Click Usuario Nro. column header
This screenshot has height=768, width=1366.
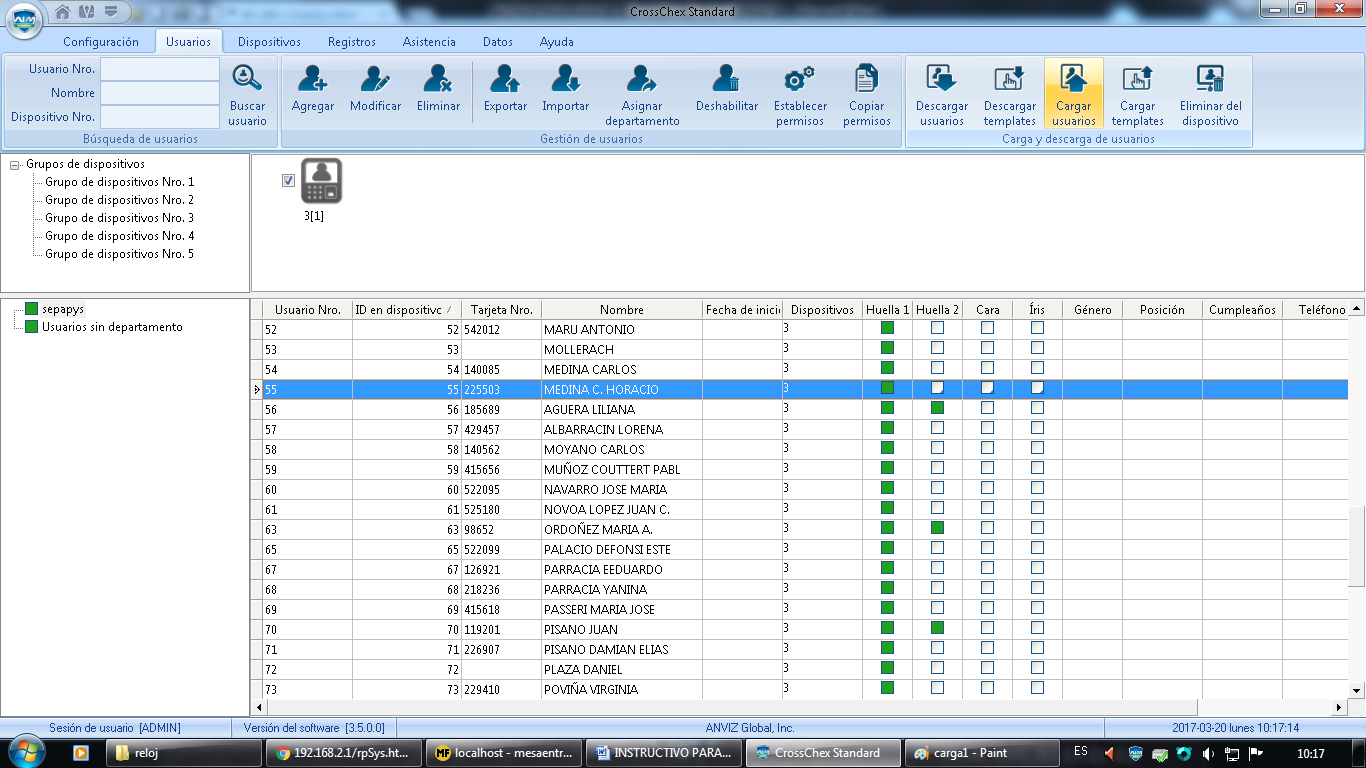(307, 310)
